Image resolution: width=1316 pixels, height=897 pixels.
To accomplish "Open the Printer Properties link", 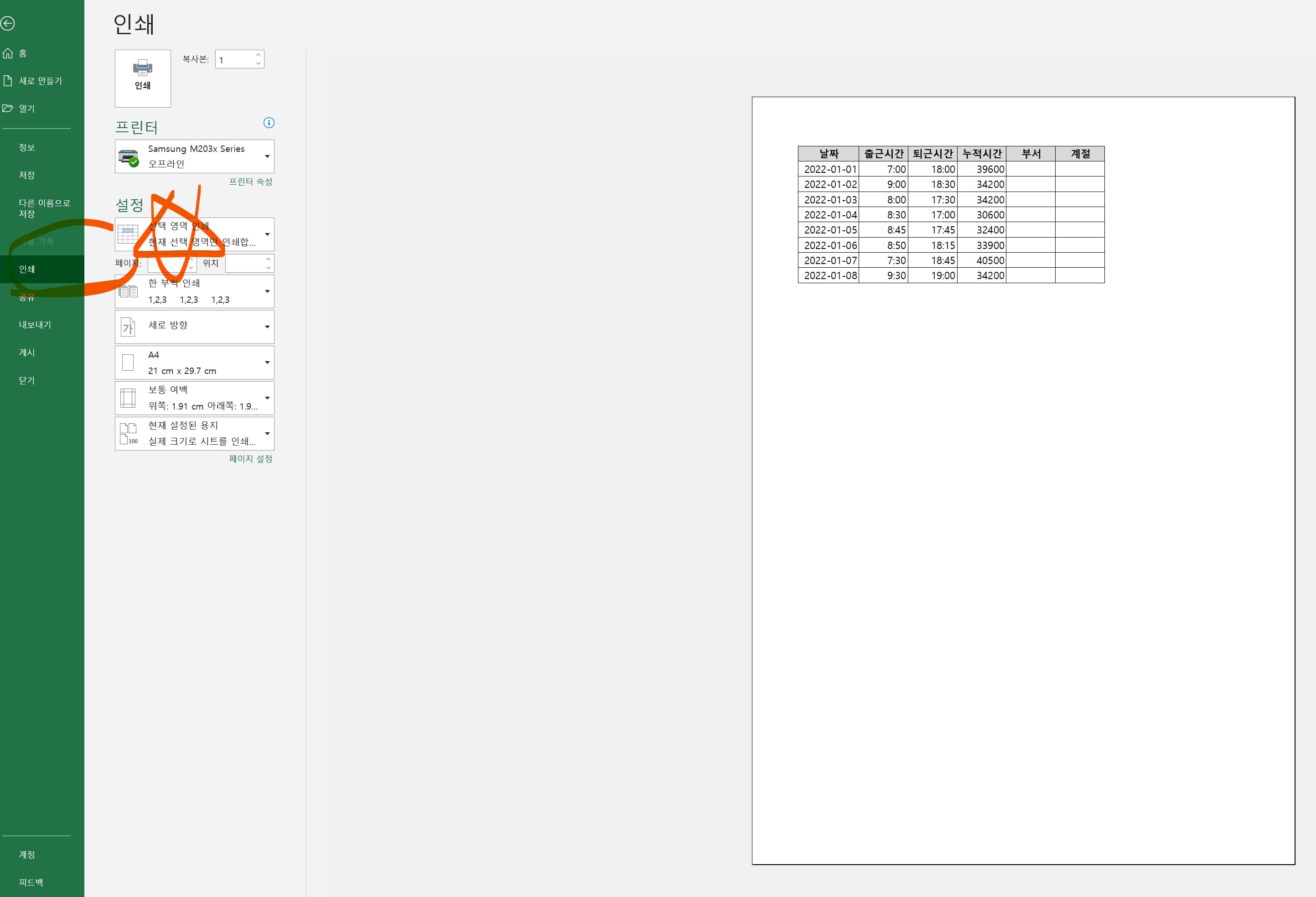I will 250,182.
